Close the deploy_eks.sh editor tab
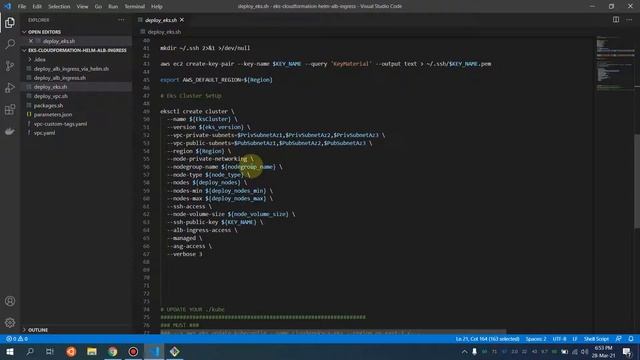 point(182,20)
